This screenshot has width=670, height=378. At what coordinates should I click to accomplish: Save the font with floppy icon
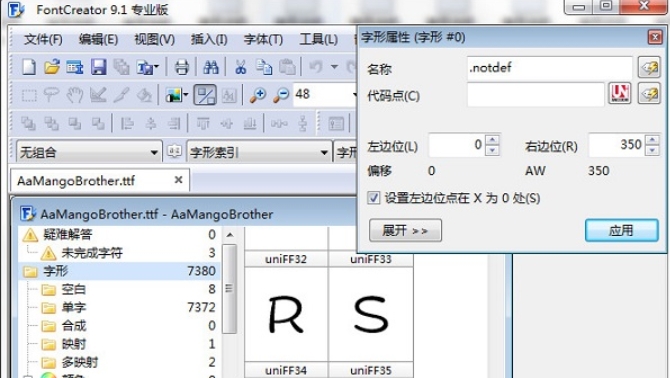coord(99,67)
